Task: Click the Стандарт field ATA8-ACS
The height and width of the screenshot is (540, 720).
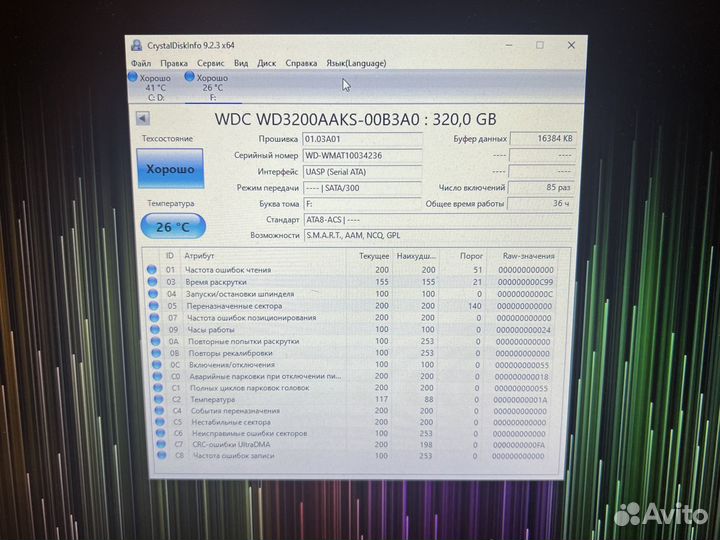Action: 439,219
